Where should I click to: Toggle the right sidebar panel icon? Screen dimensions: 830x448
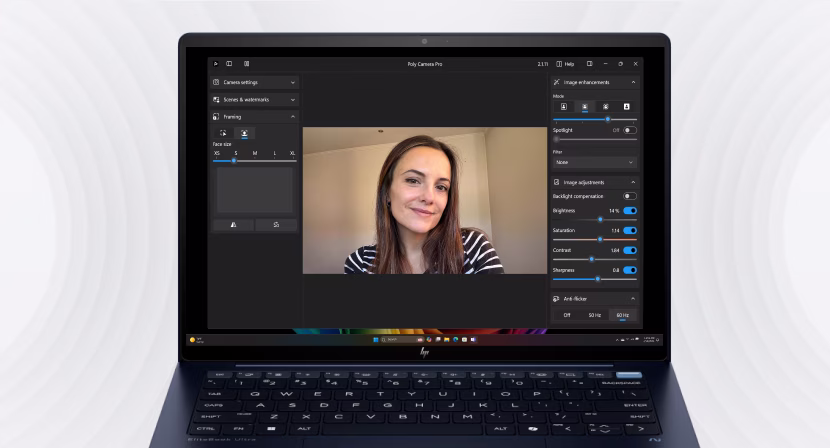[589, 64]
